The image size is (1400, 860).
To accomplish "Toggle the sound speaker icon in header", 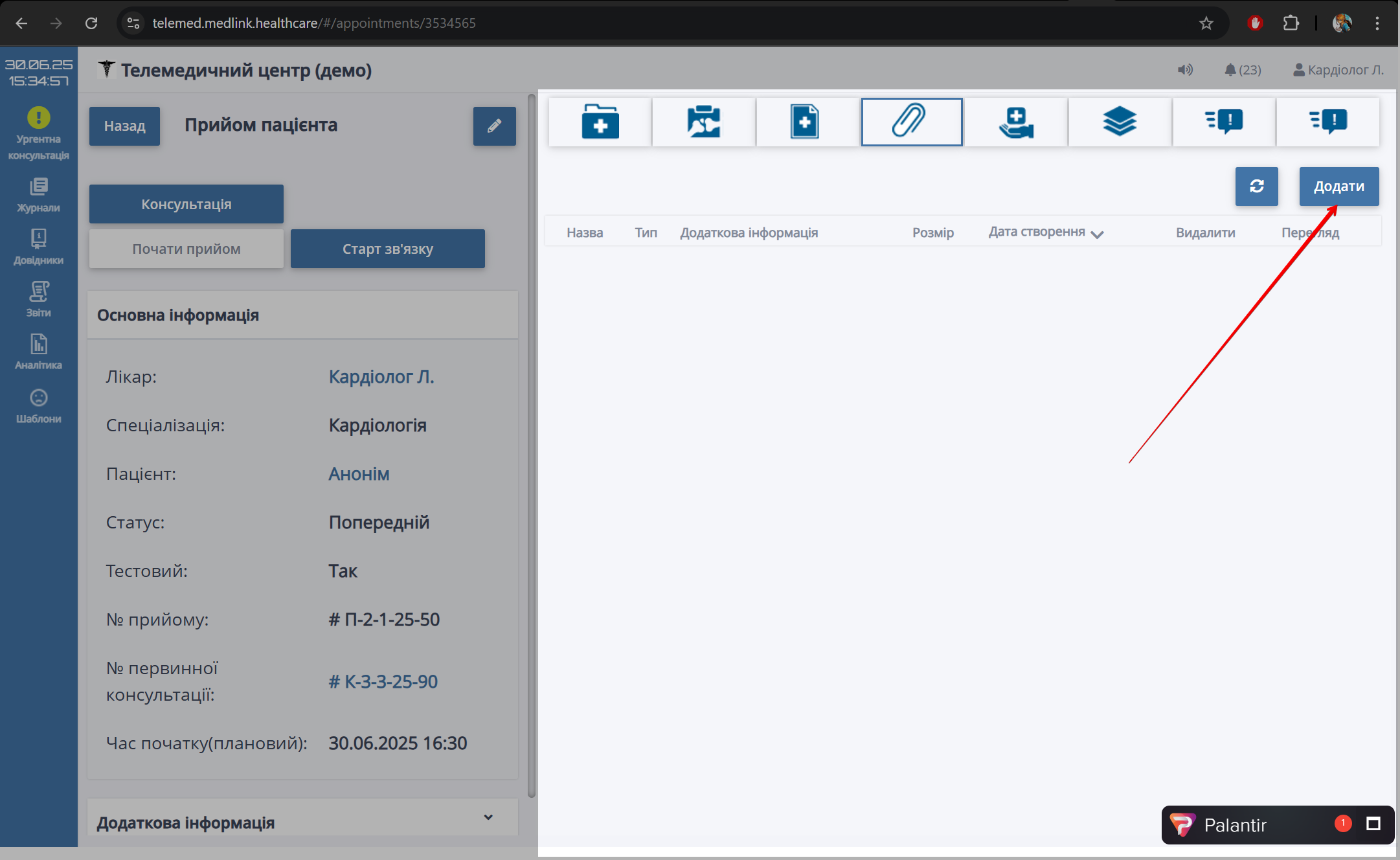I will (x=1184, y=70).
